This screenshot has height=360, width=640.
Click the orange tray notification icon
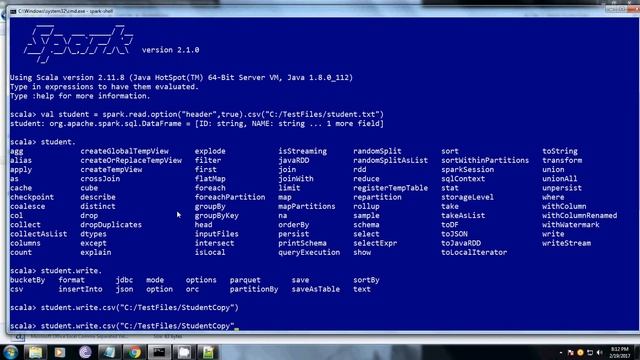[x=580, y=353]
